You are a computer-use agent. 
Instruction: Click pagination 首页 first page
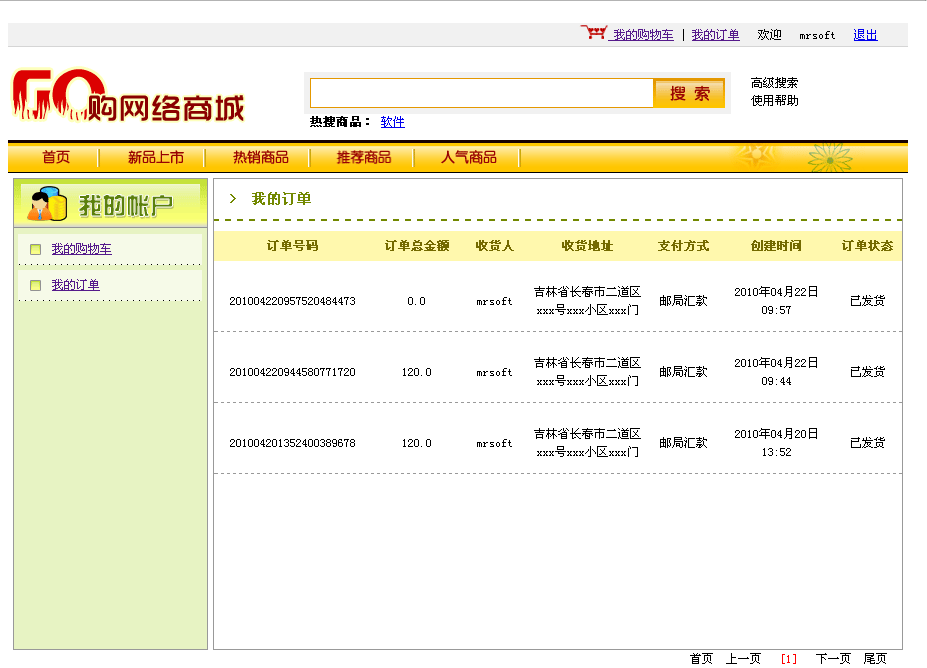701,659
